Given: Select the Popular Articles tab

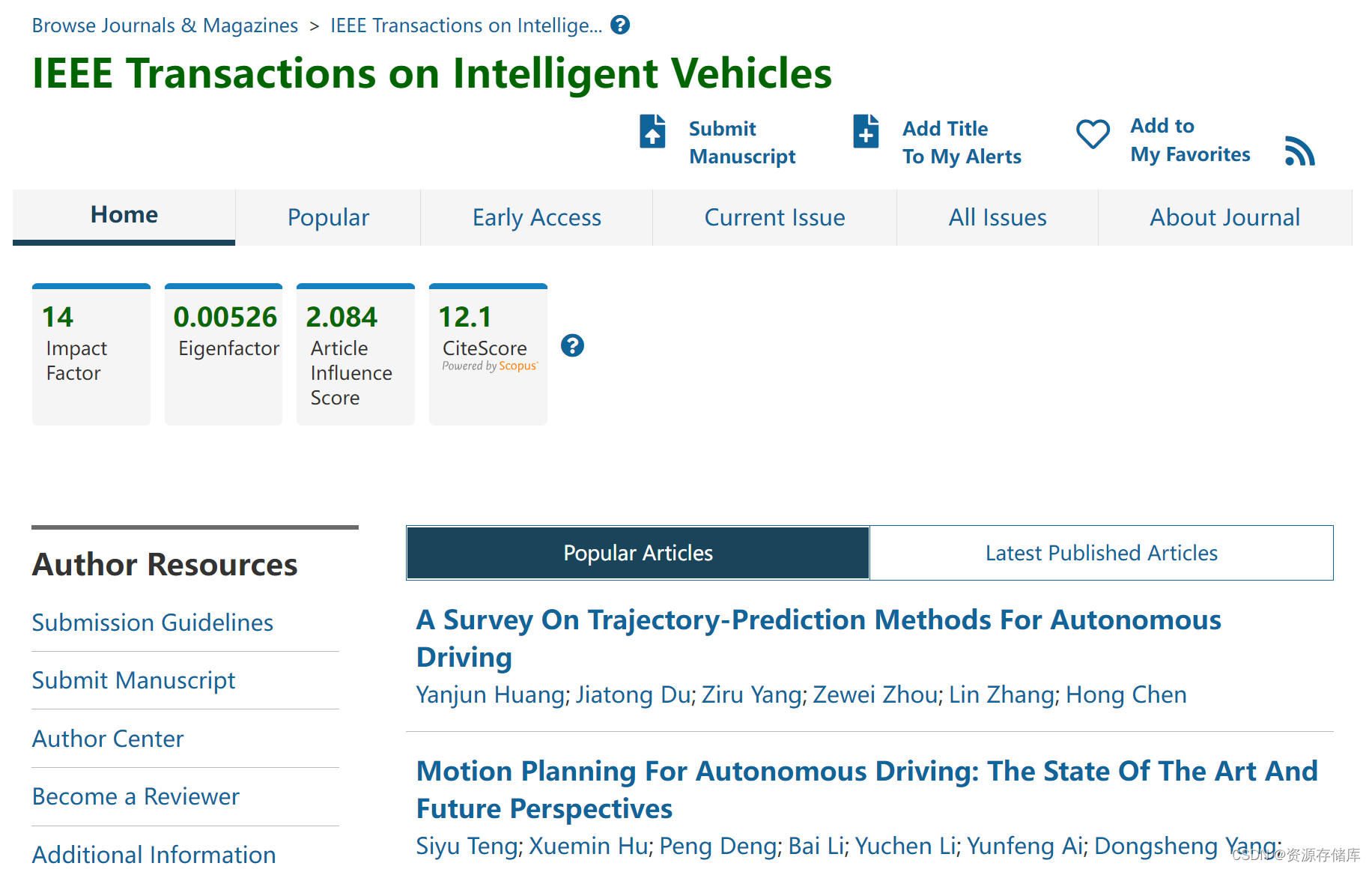Looking at the screenshot, I should click(x=638, y=553).
